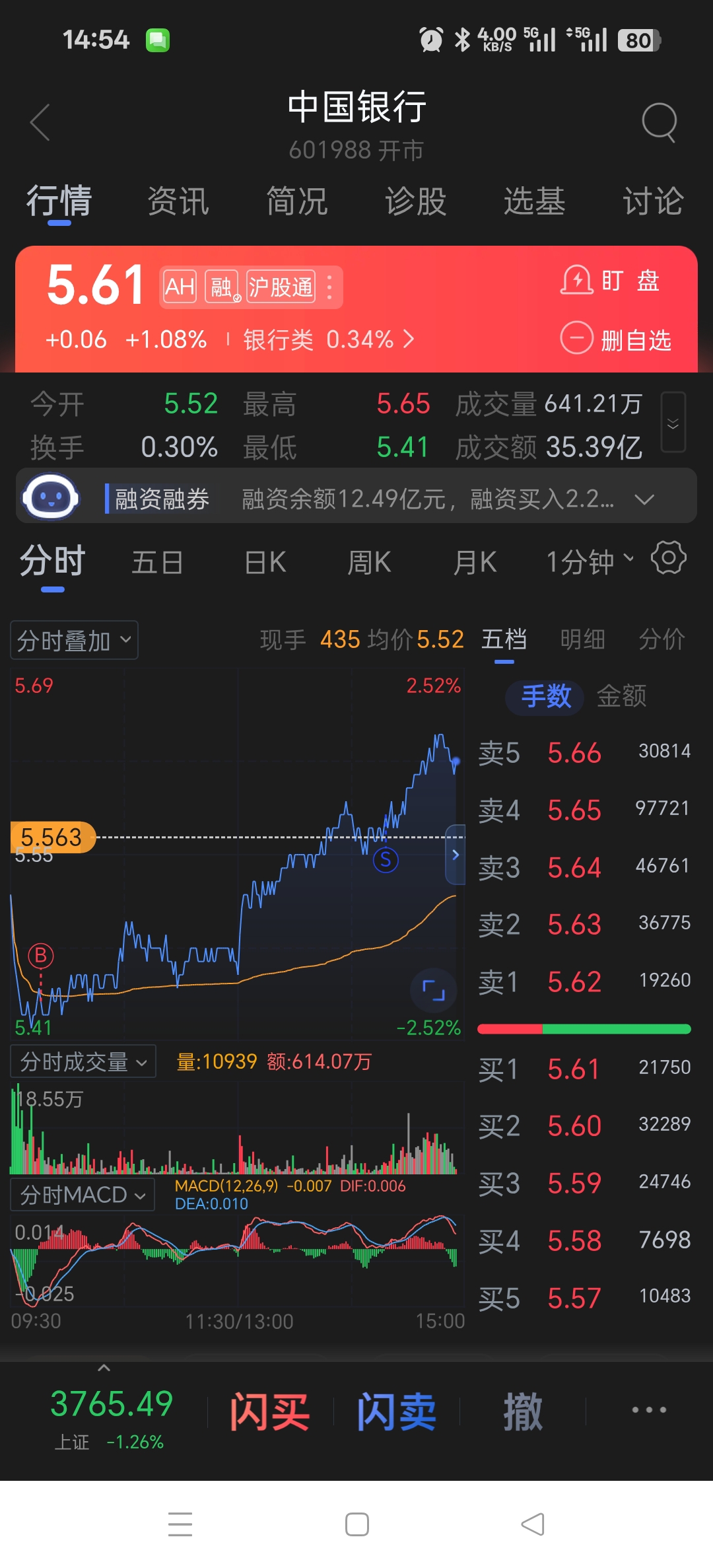The image size is (713, 1568).
Task: Tap the 盯盘 alert bell icon
Action: [576, 281]
